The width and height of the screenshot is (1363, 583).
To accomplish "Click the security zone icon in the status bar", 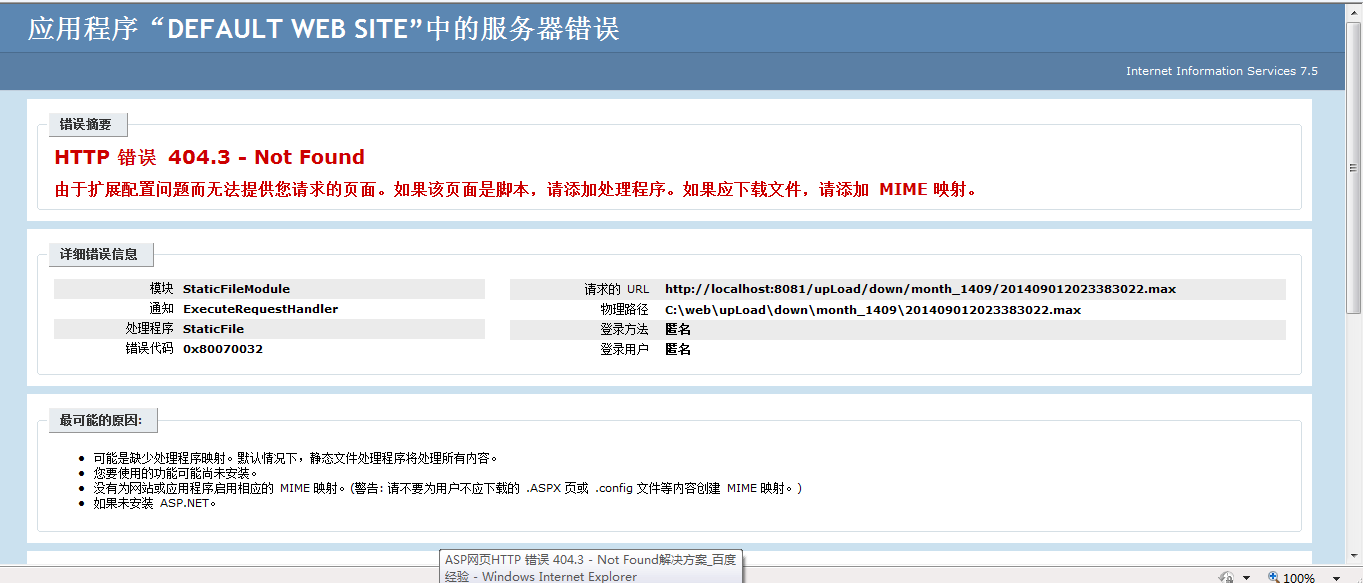I will pyautogui.click(x=1226, y=577).
